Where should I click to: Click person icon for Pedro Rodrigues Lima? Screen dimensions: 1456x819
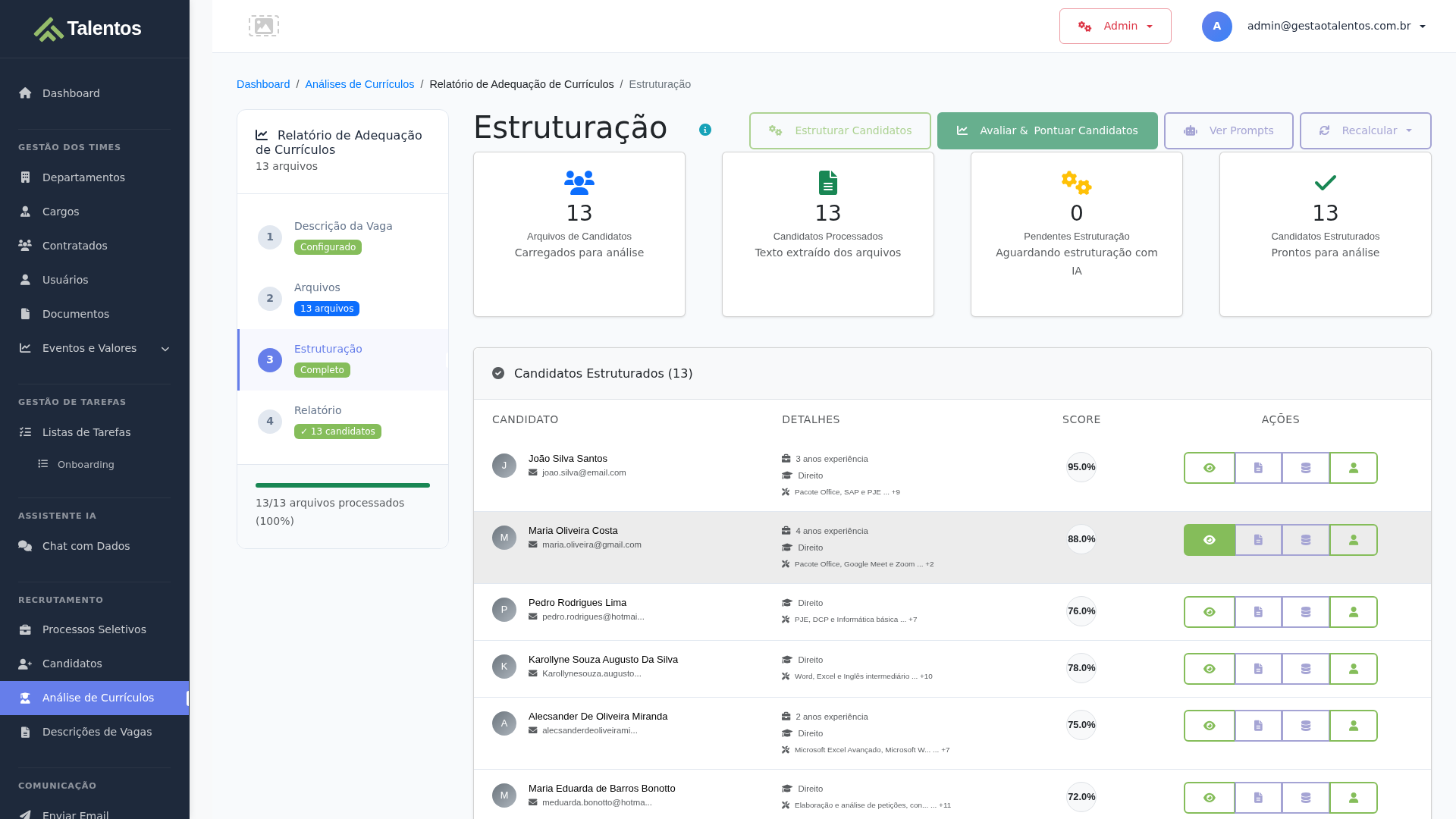click(x=1353, y=612)
